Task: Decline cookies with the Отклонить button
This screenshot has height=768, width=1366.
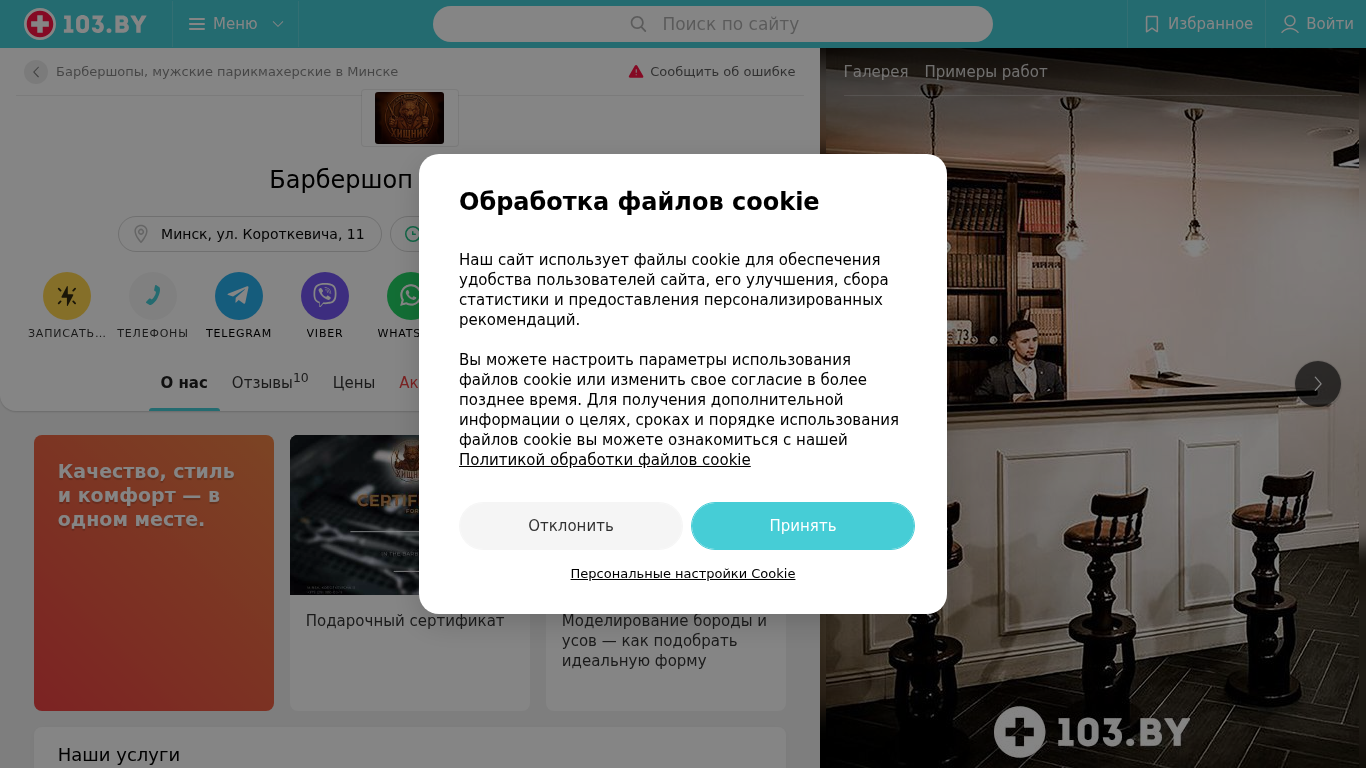Action: click(x=571, y=526)
